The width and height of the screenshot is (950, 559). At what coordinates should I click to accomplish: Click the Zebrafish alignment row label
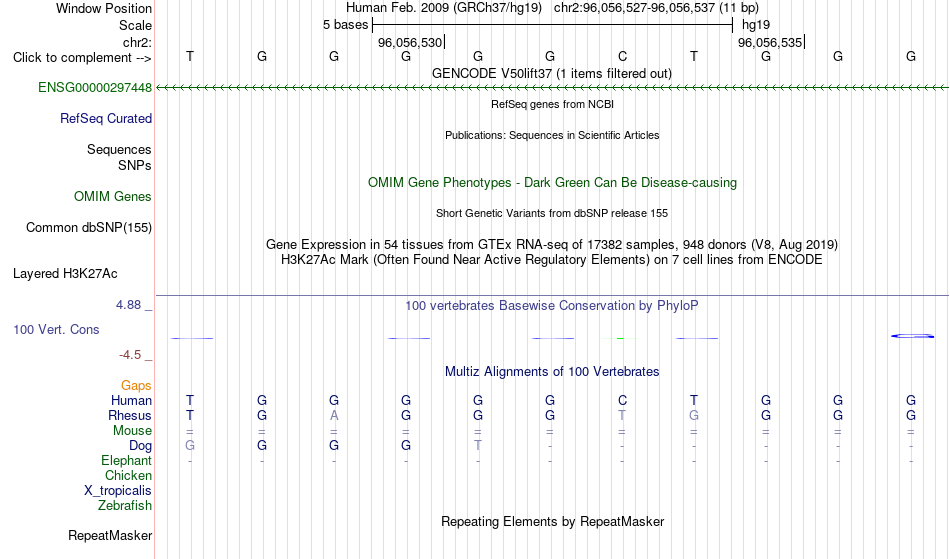(x=125, y=506)
